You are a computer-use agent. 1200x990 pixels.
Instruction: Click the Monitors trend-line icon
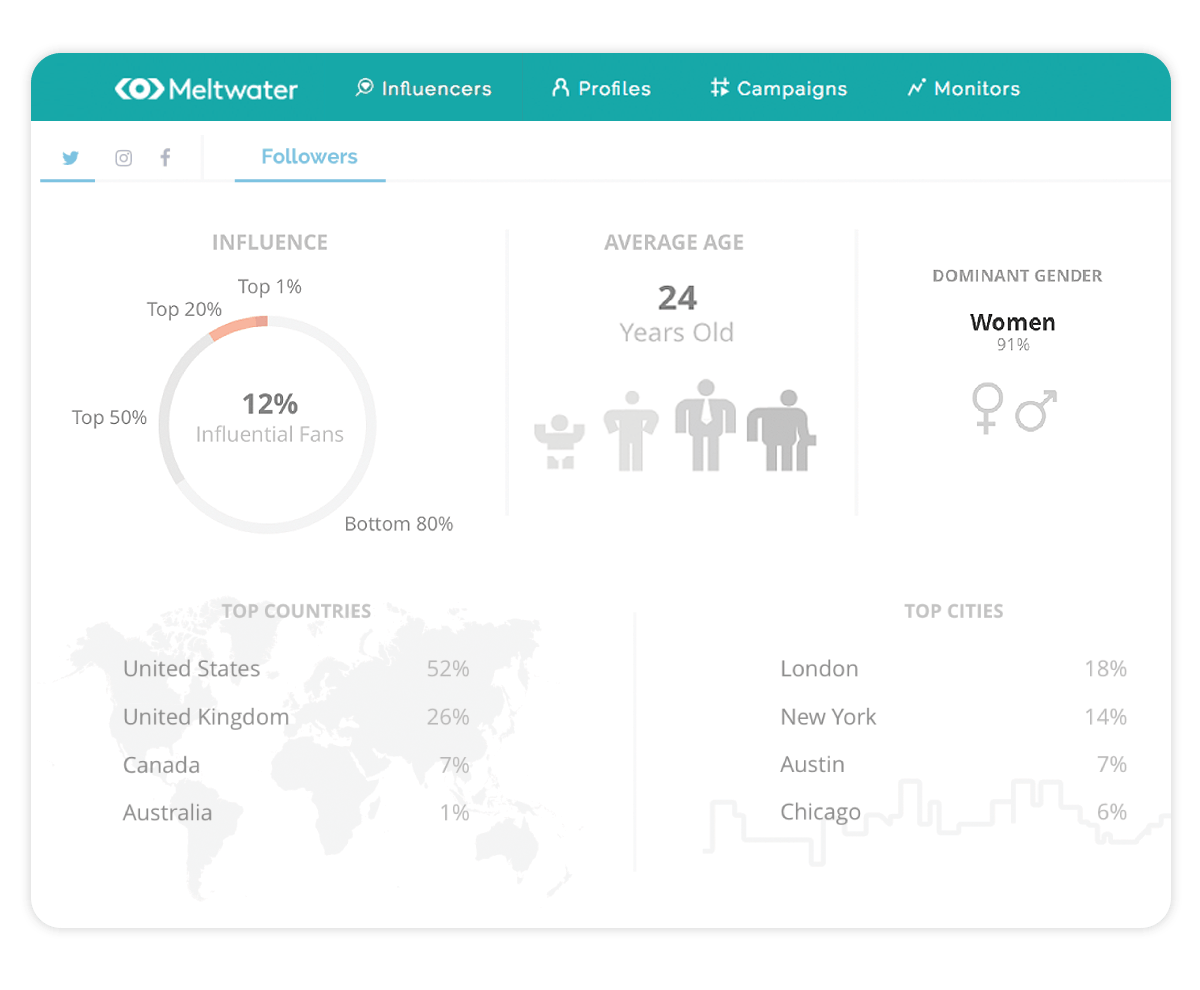tap(914, 88)
